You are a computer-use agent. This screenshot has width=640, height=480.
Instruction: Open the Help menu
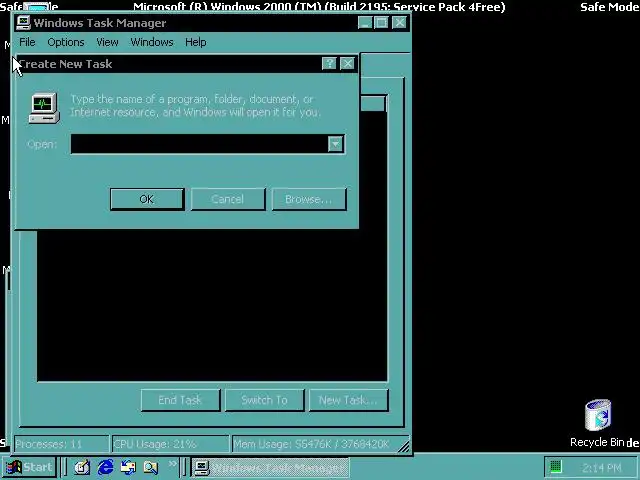pyautogui.click(x=196, y=42)
